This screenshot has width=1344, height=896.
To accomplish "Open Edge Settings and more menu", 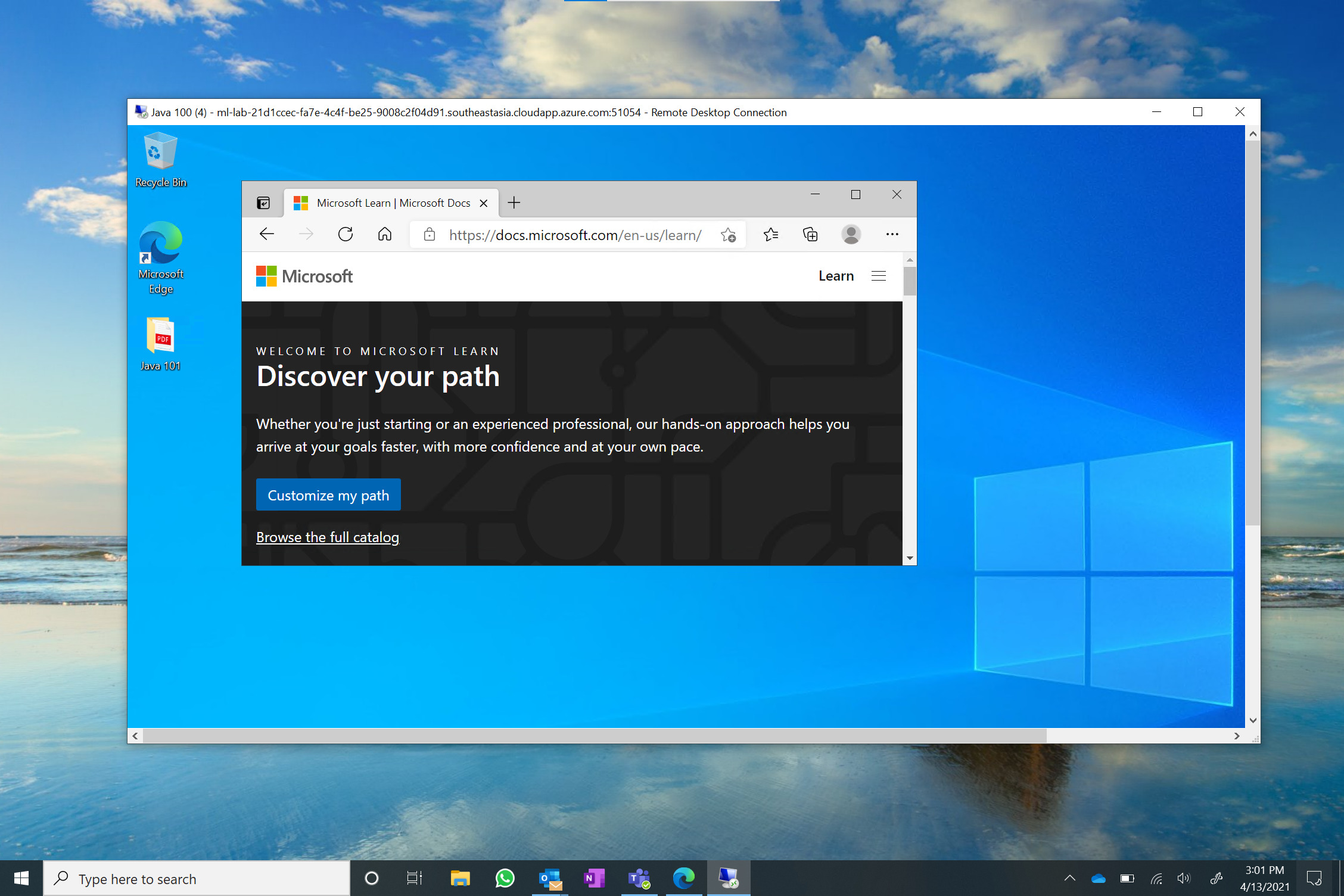I will [892, 234].
